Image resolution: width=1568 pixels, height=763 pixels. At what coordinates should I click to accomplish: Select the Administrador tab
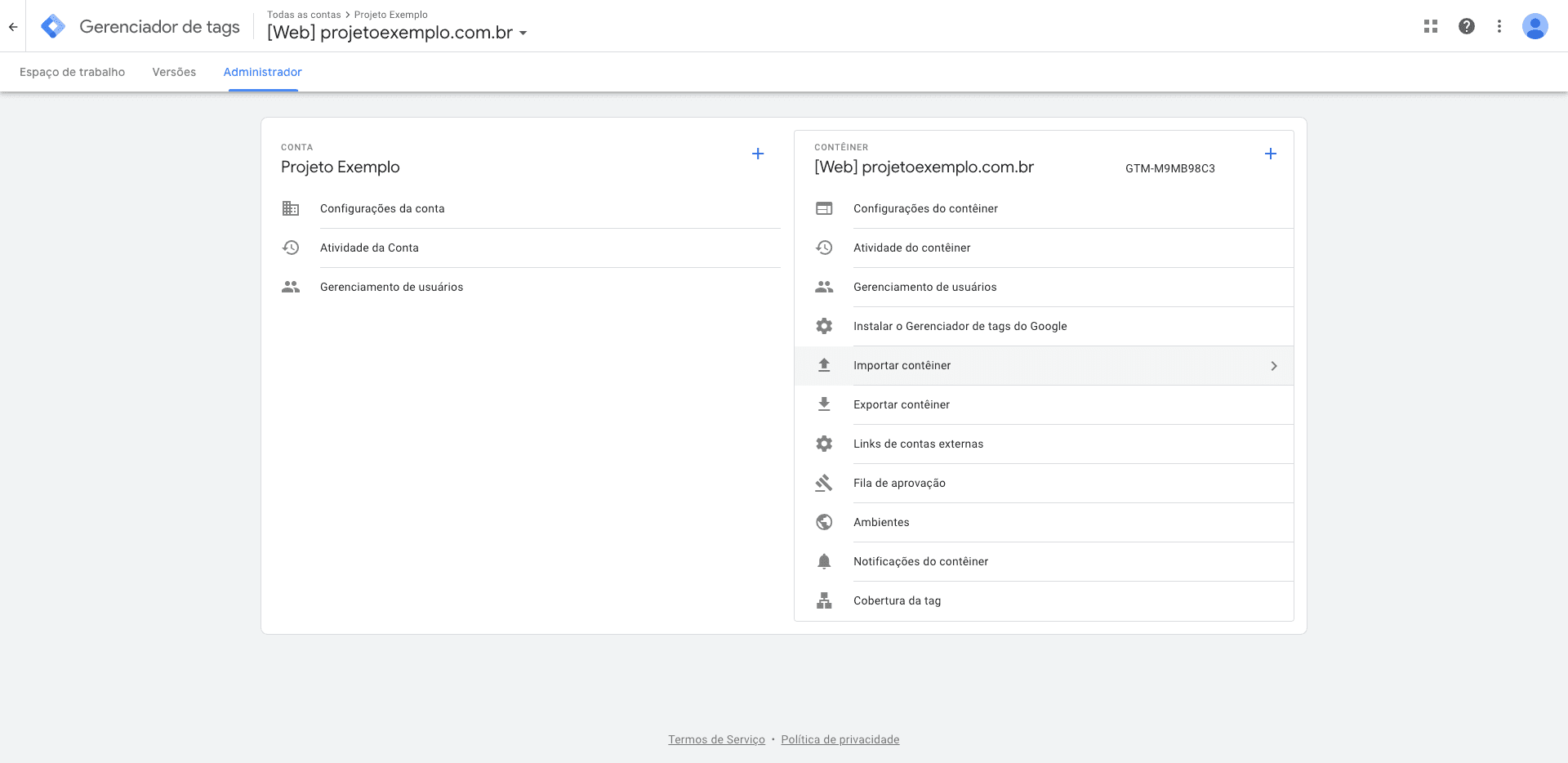tap(263, 72)
